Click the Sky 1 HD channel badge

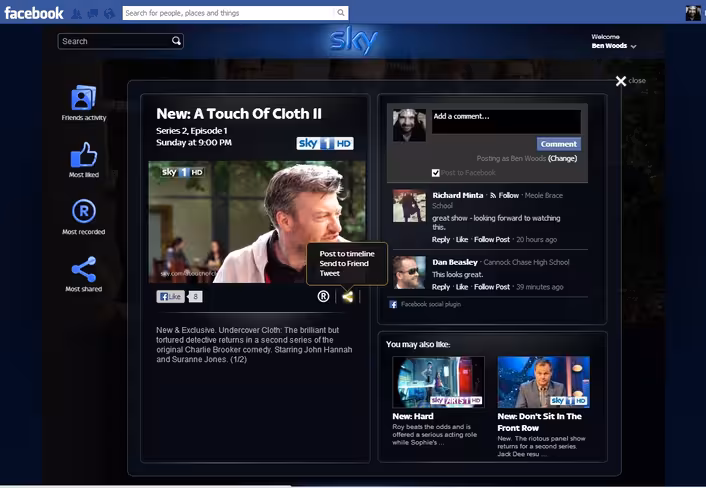tap(325, 144)
